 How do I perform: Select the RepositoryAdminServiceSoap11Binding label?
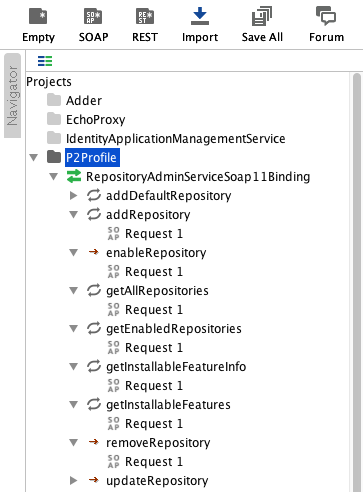[198, 176]
